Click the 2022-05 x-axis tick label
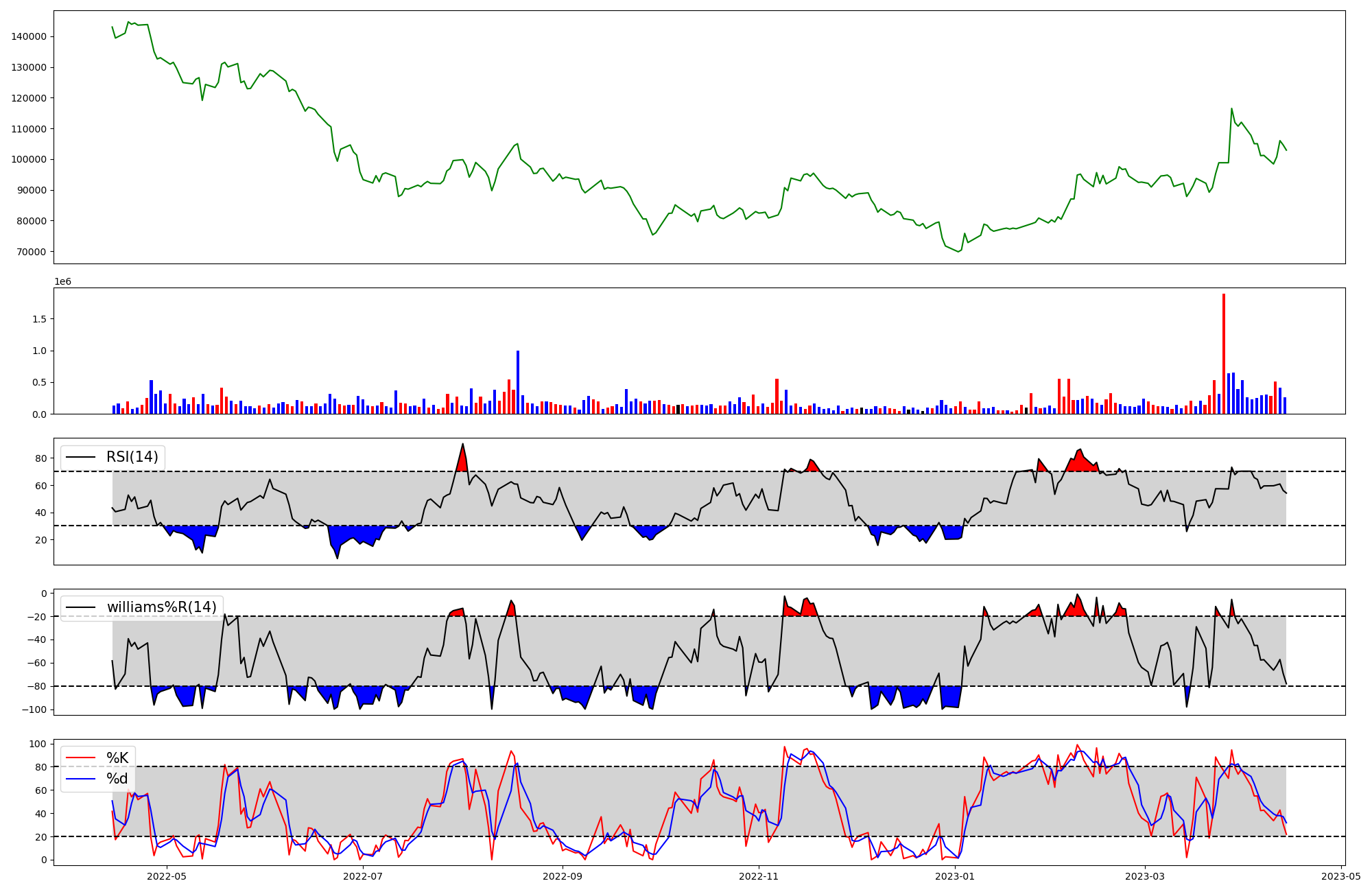The image size is (1372, 892). [167, 876]
